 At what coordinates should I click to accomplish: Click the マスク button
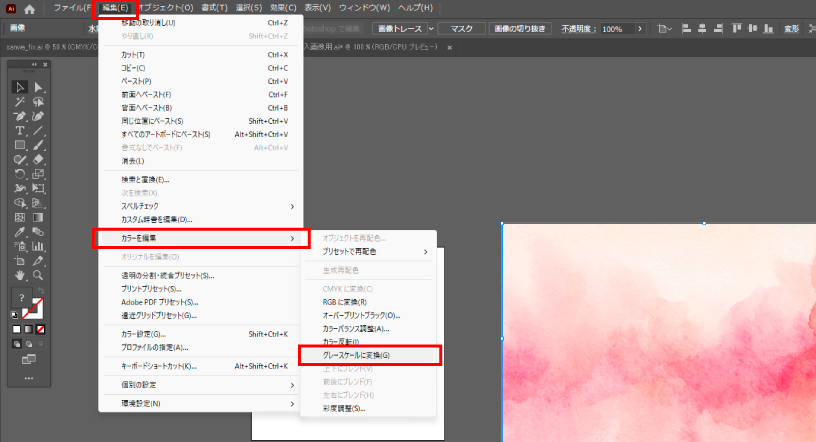[x=461, y=29]
